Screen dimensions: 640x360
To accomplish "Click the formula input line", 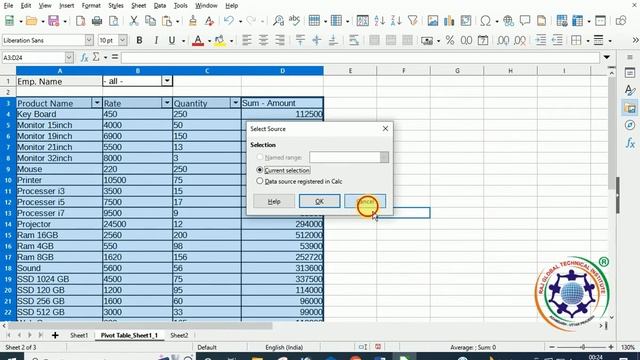I will (x=360, y=58).
